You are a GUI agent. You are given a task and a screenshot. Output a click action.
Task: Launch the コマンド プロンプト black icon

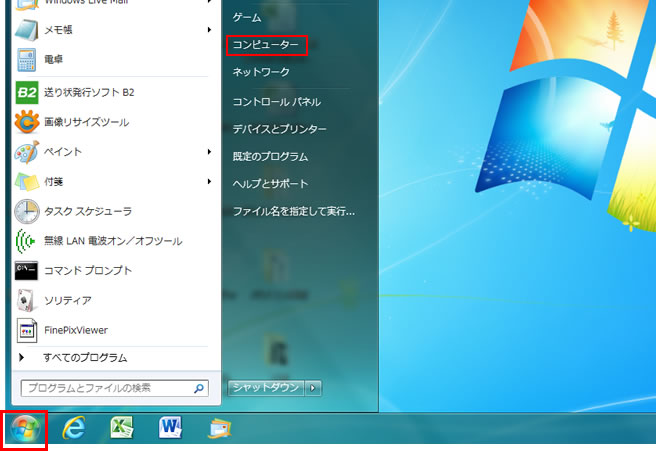[26, 271]
